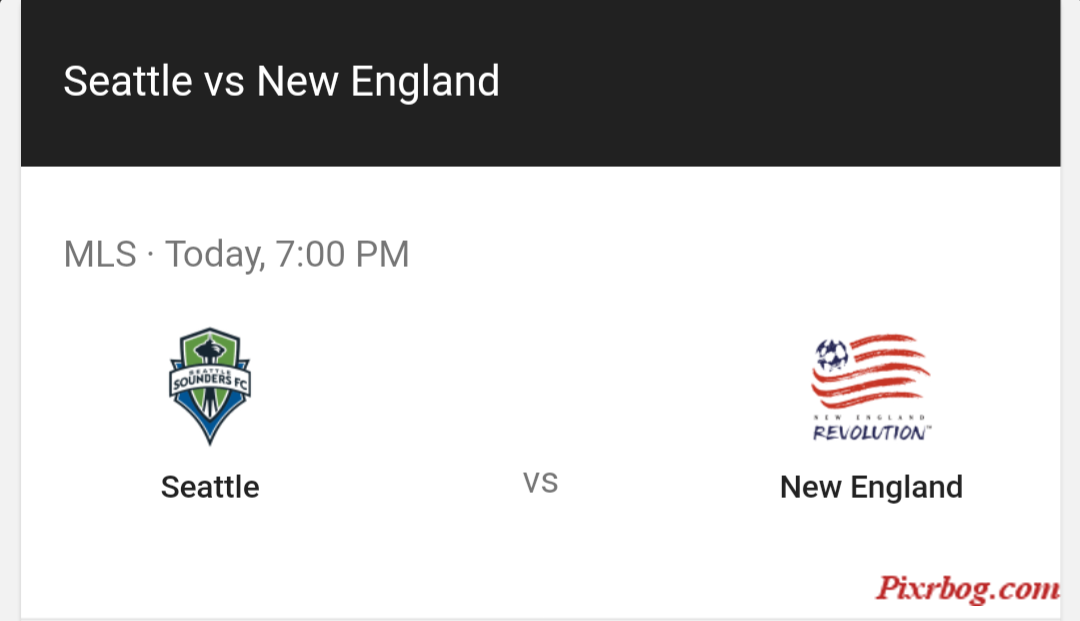The image size is (1080, 621).
Task: Visit the Pixrbog.com watermark link
Action: (x=968, y=589)
